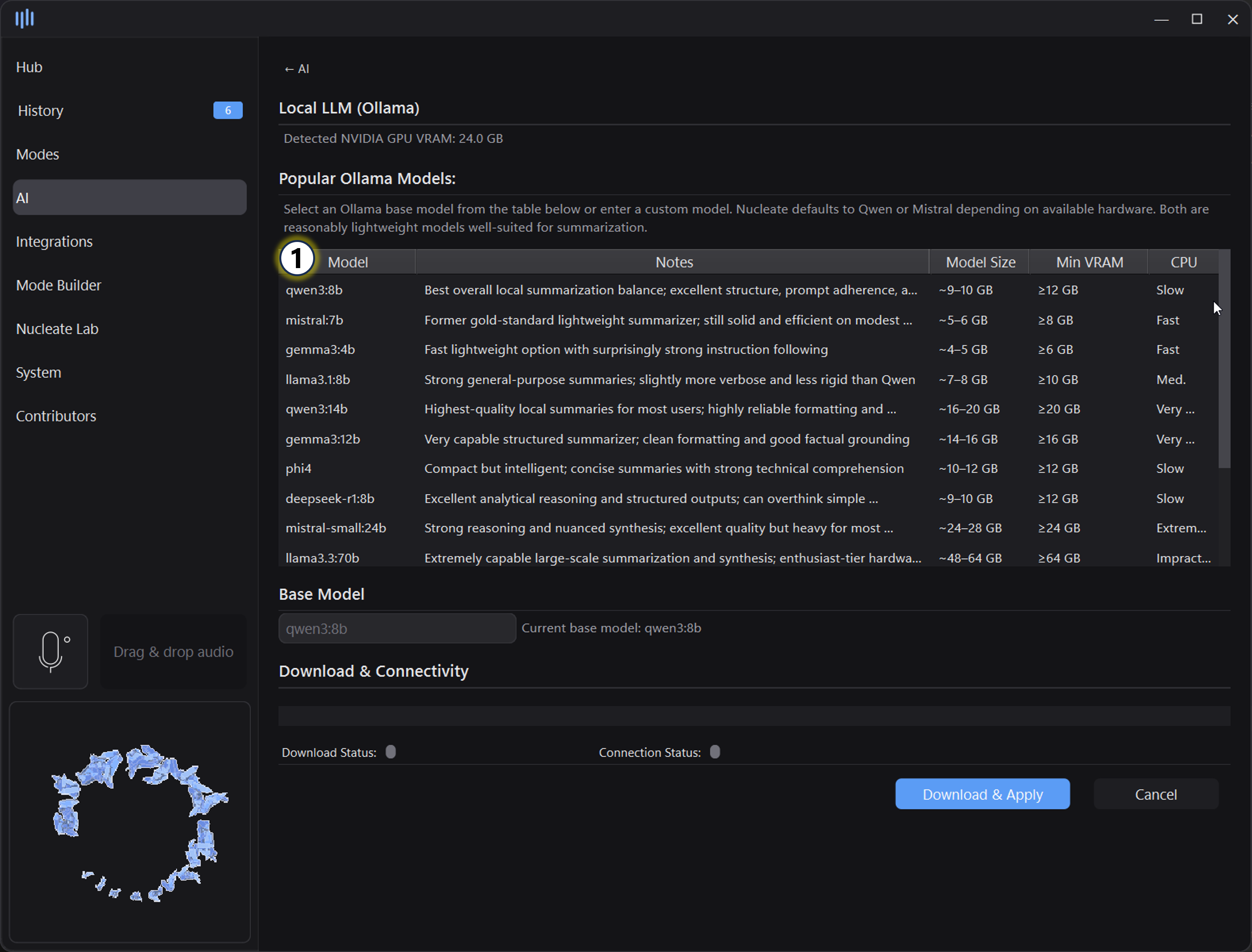Open the System section
Image resolution: width=1252 pixels, height=952 pixels.
(130, 372)
